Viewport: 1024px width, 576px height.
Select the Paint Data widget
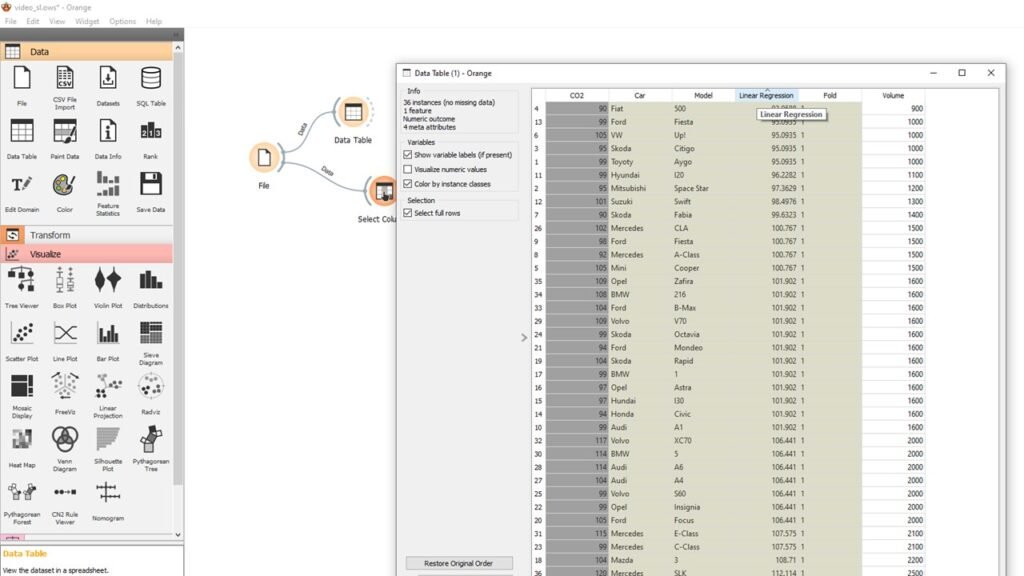65,138
